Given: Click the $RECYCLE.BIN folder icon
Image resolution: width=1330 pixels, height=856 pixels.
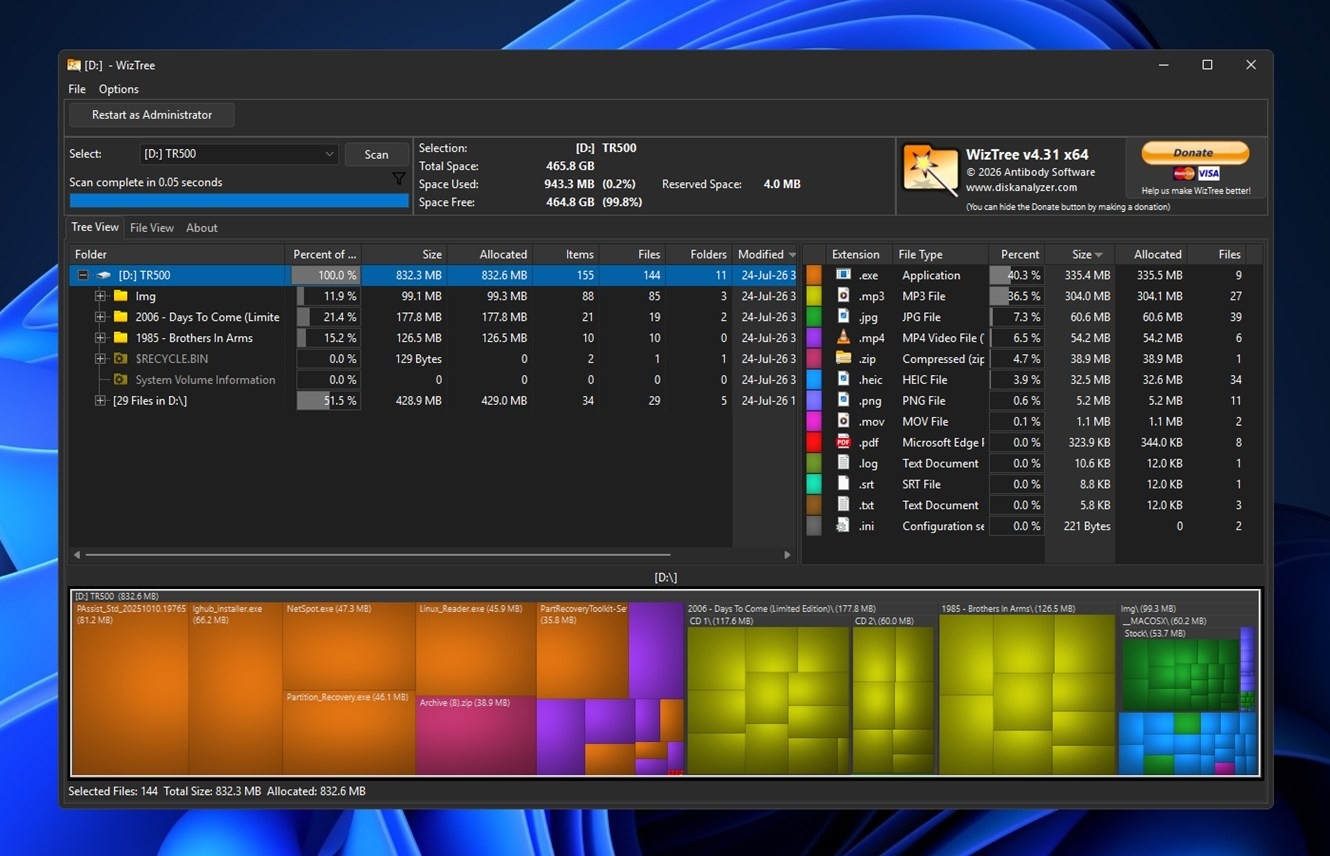Looking at the screenshot, I should click(x=120, y=359).
